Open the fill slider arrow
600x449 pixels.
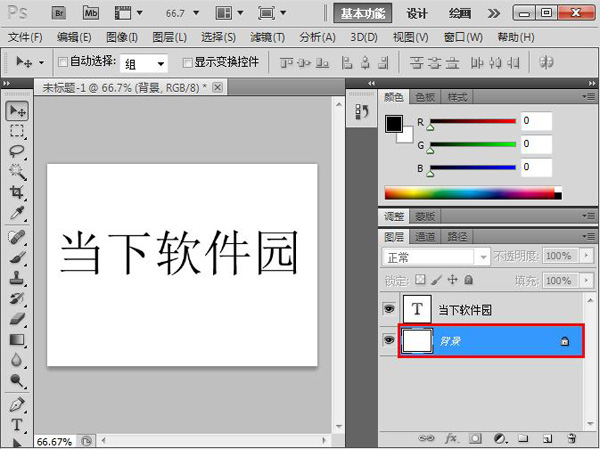tap(586, 281)
